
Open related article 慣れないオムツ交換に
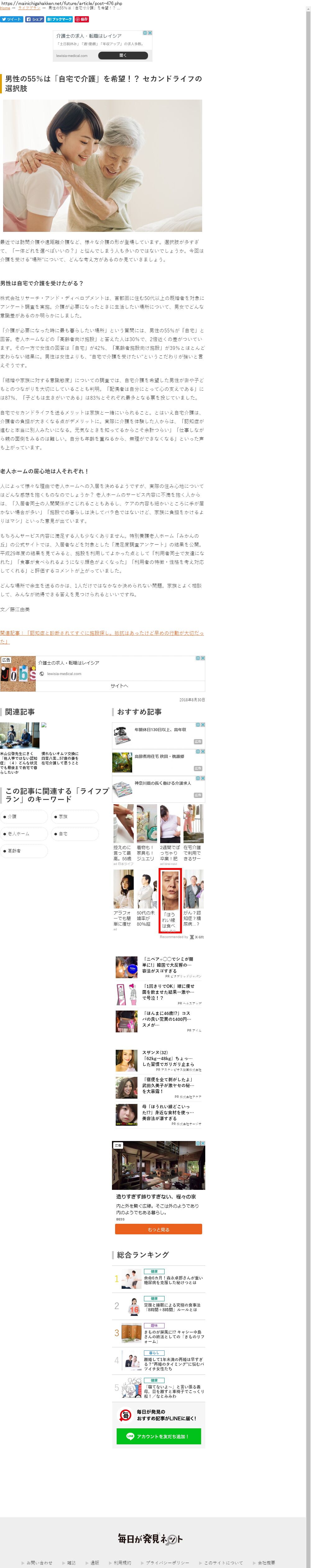pyautogui.click(x=60, y=758)
